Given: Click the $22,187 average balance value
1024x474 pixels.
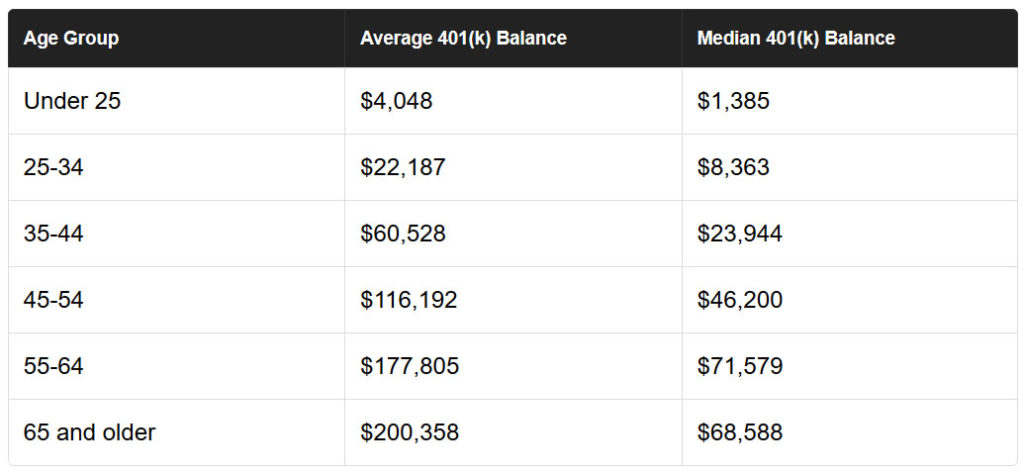Looking at the screenshot, I should 403,167.
